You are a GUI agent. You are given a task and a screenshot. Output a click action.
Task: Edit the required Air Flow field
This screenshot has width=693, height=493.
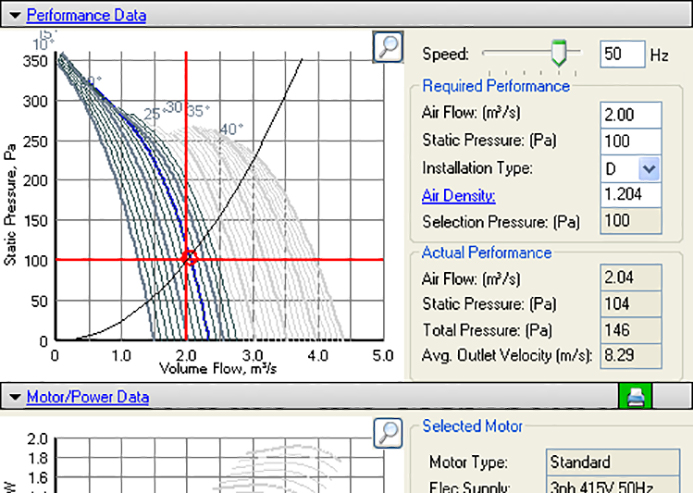[631, 115]
